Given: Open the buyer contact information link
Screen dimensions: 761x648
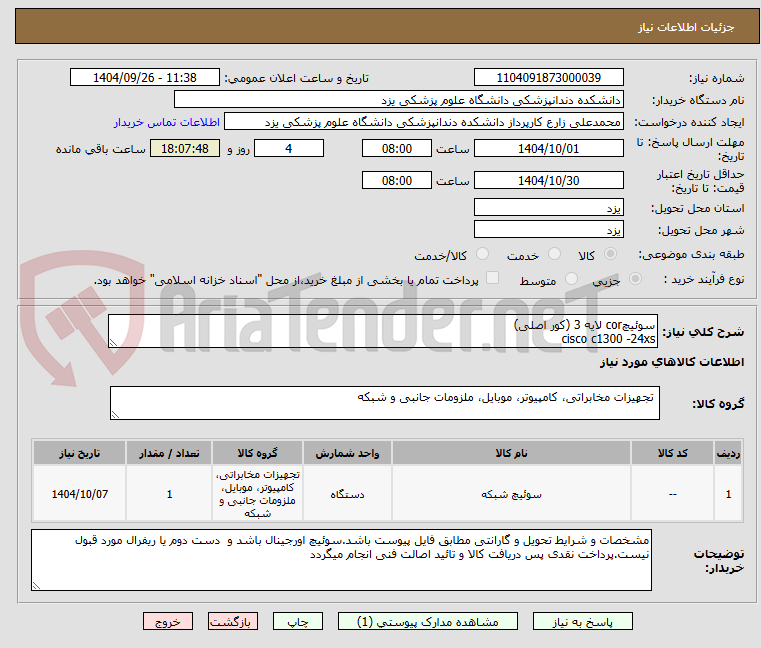Looking at the screenshot, I should pos(167,122).
